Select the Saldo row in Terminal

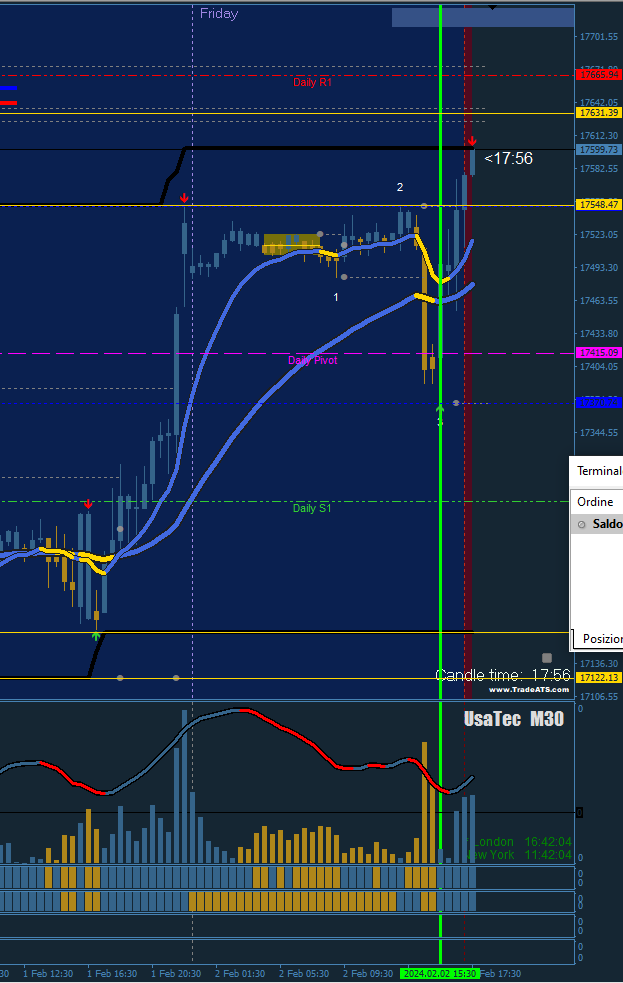597,524
